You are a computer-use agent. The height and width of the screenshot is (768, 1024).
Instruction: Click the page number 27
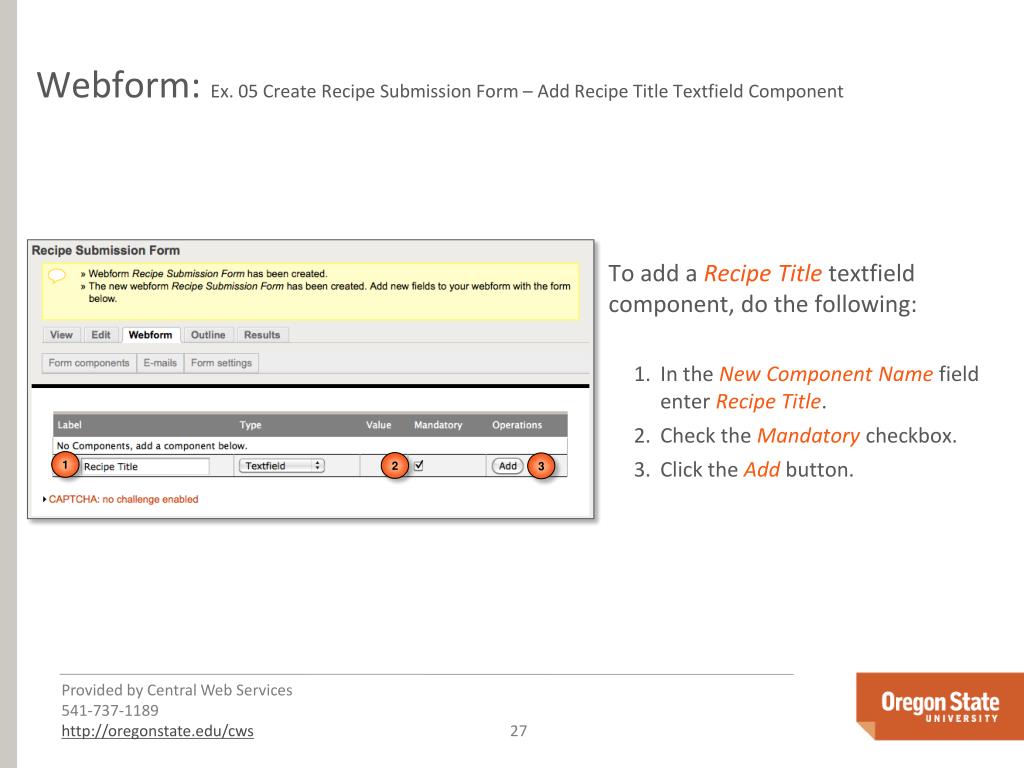point(519,731)
